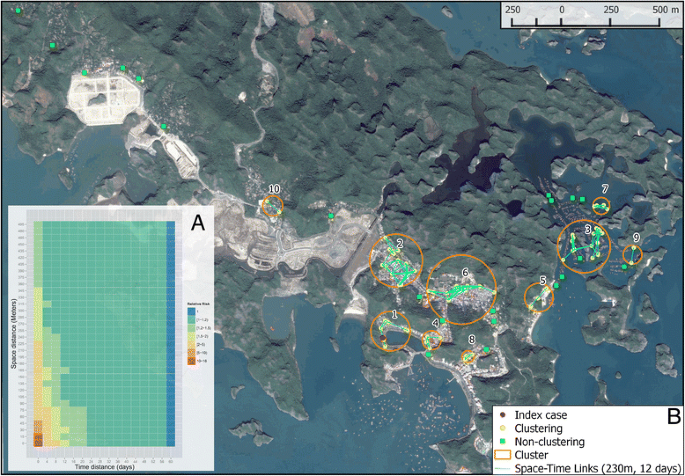Click the Space-Time Links legend line symbol
The width and height of the screenshot is (685, 476).
click(x=502, y=468)
